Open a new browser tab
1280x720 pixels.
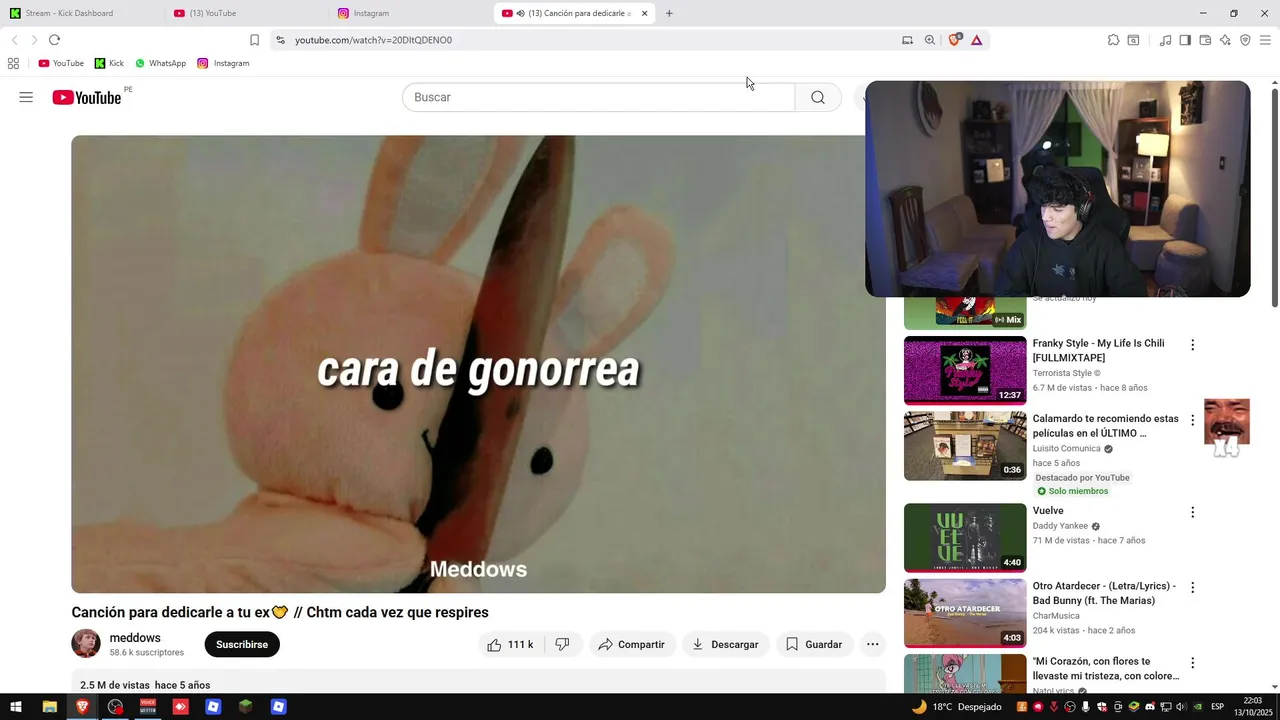(x=669, y=14)
